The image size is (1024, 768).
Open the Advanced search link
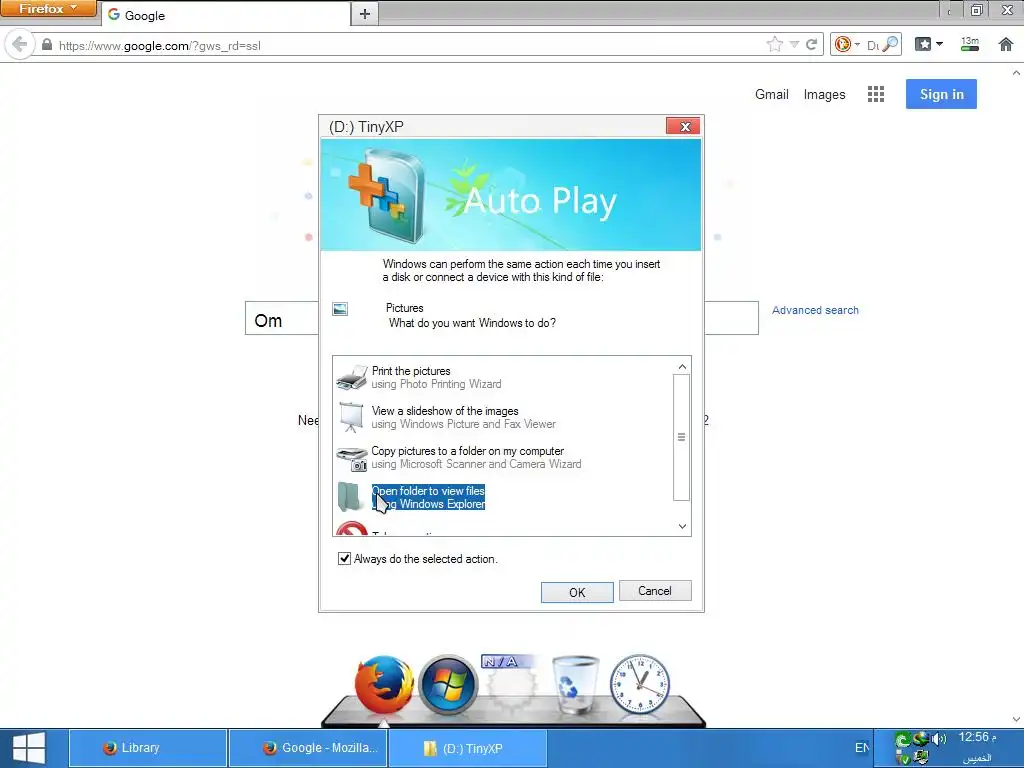[815, 310]
